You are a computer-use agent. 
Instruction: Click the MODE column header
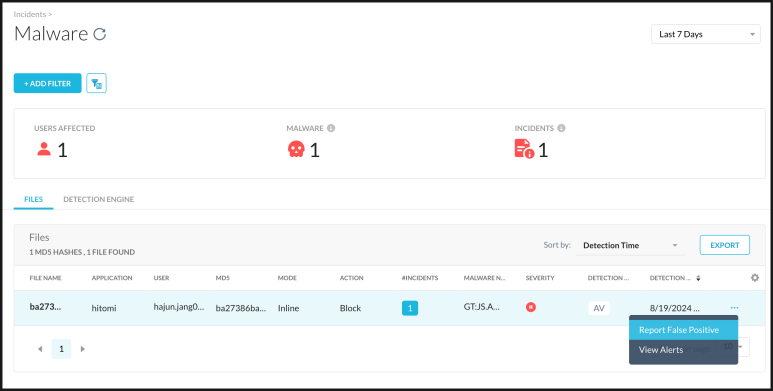287,278
